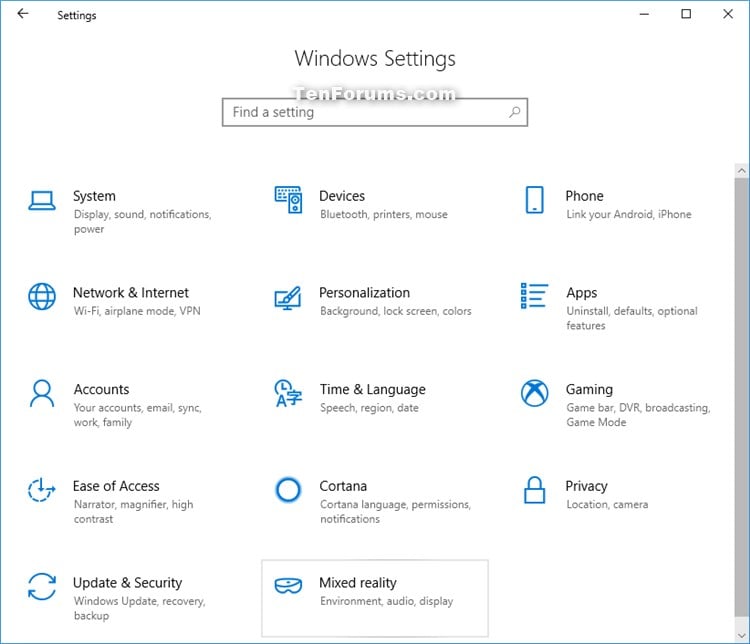Click the search magnifier icon
Screen dimensions: 750x644
(x=515, y=112)
